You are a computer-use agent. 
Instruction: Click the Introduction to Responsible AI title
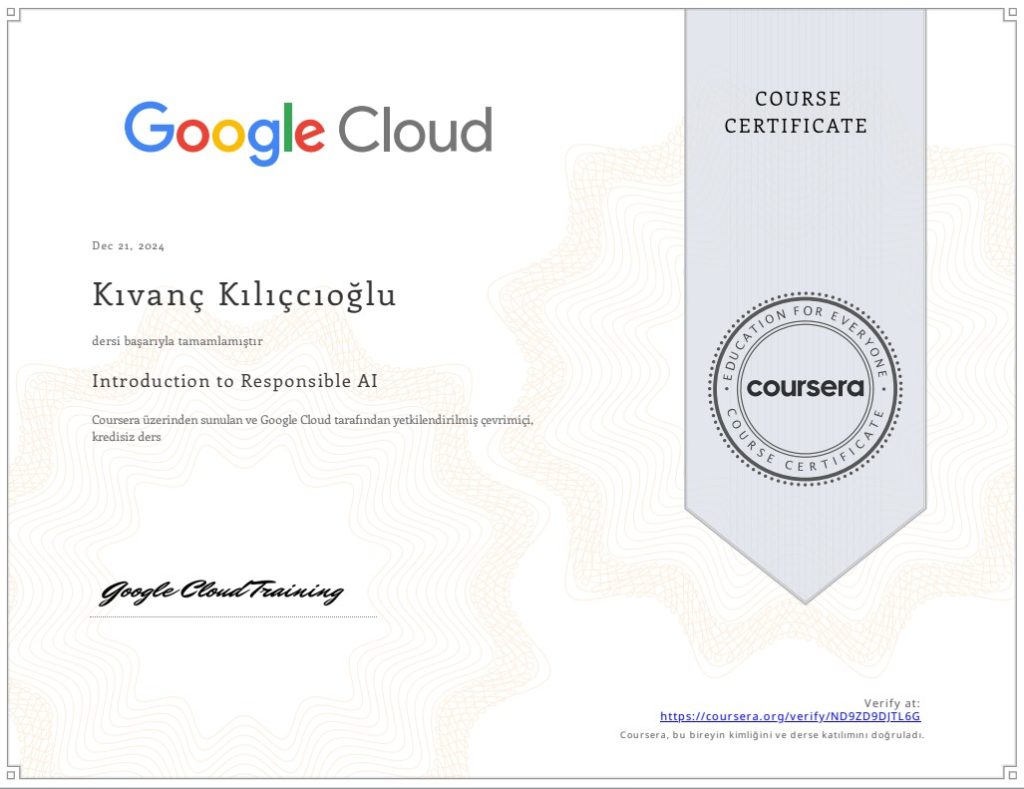(234, 381)
